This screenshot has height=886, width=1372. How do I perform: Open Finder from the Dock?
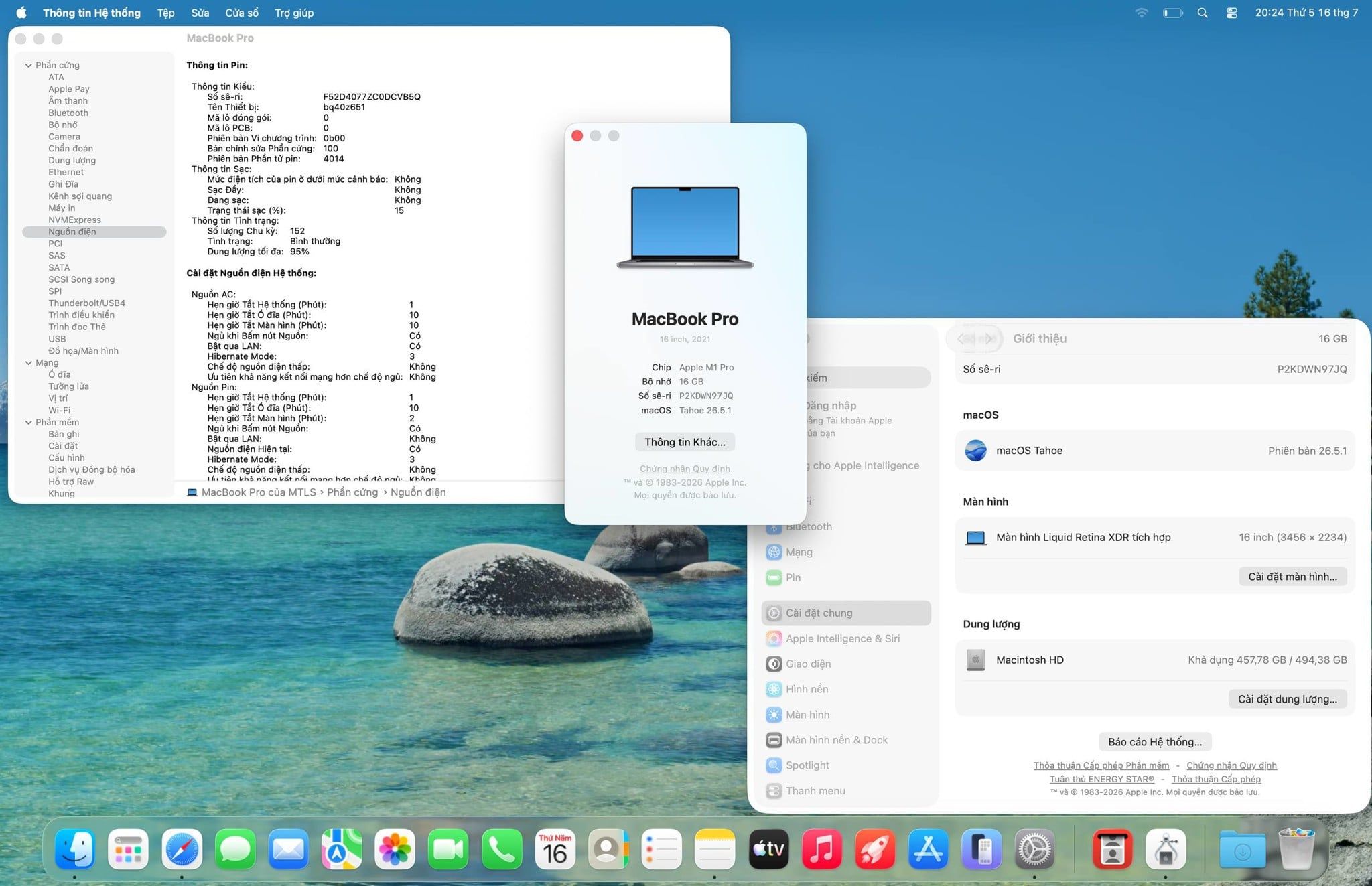[x=74, y=849]
